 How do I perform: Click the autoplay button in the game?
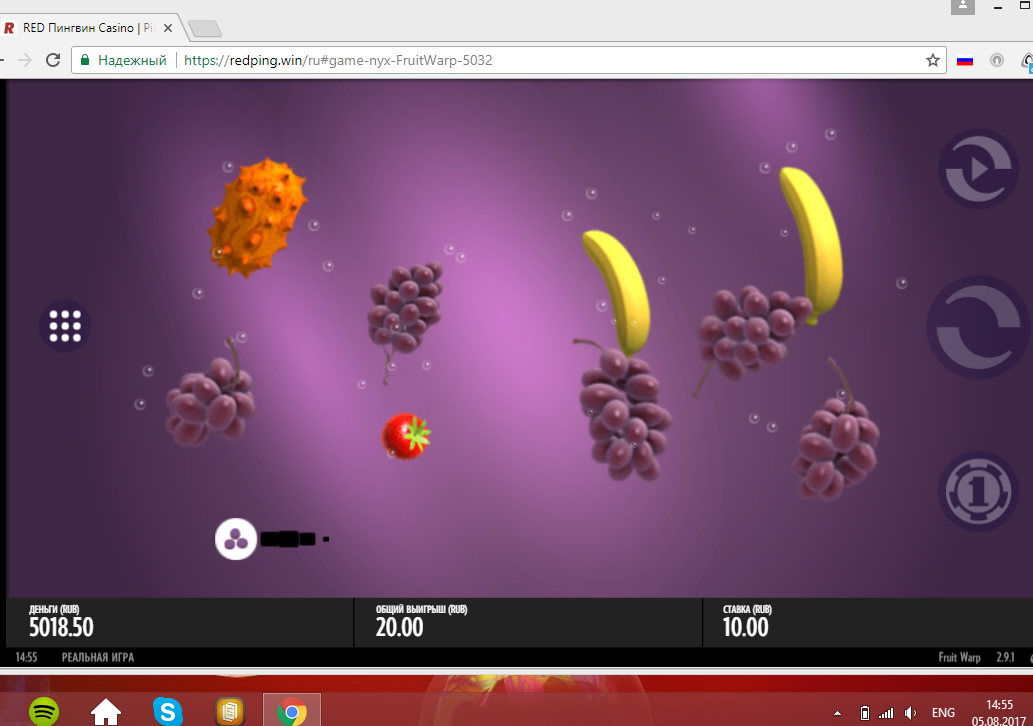click(x=978, y=169)
